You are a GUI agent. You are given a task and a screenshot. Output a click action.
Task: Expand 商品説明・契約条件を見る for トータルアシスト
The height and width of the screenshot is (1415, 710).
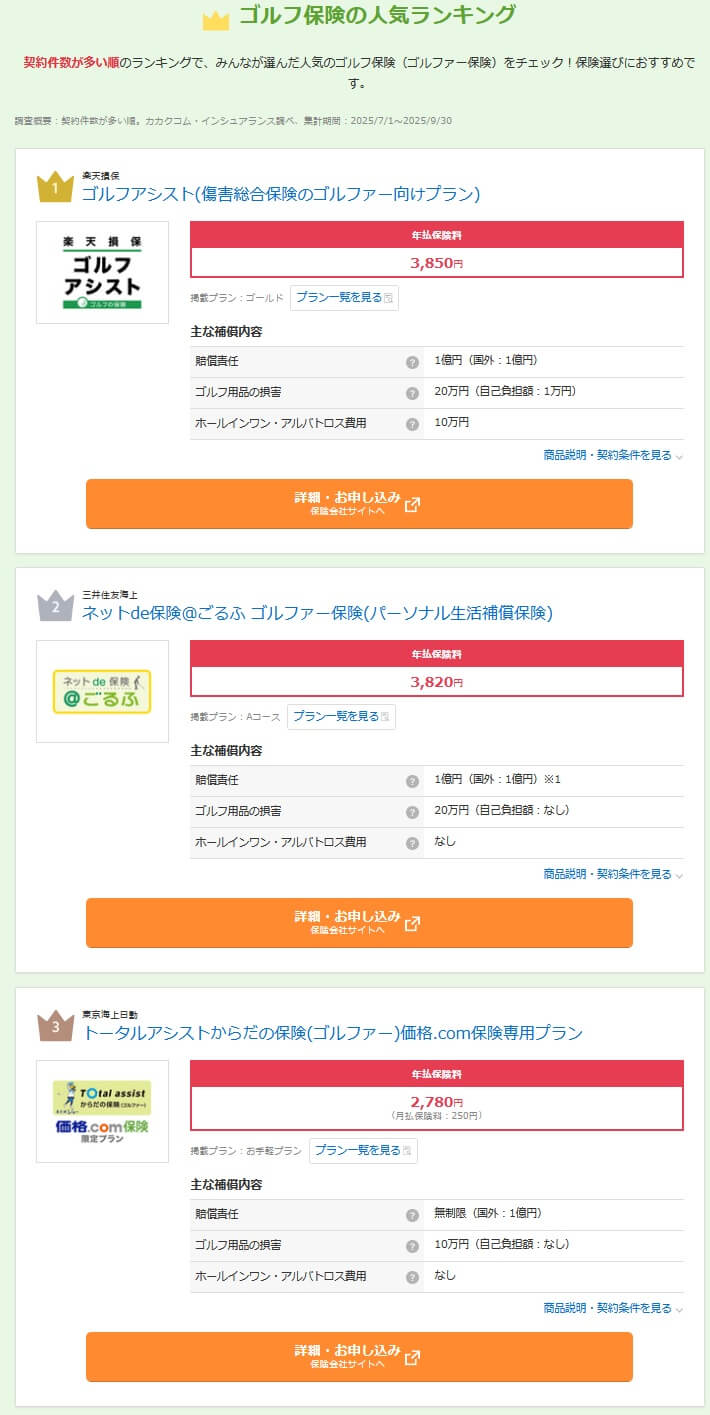[x=612, y=1308]
